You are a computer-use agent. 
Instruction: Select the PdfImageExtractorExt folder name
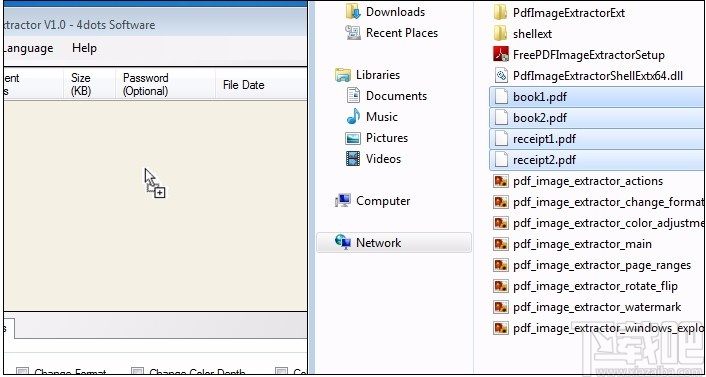click(x=569, y=13)
